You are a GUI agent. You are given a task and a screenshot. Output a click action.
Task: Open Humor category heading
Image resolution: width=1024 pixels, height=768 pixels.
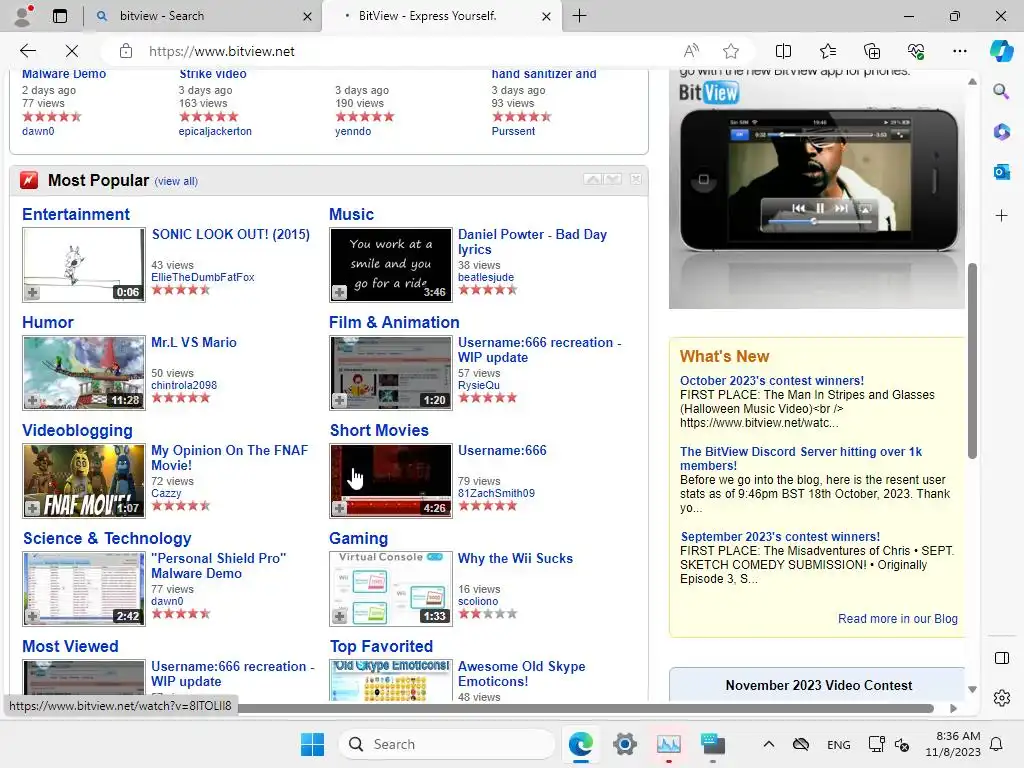[48, 322]
